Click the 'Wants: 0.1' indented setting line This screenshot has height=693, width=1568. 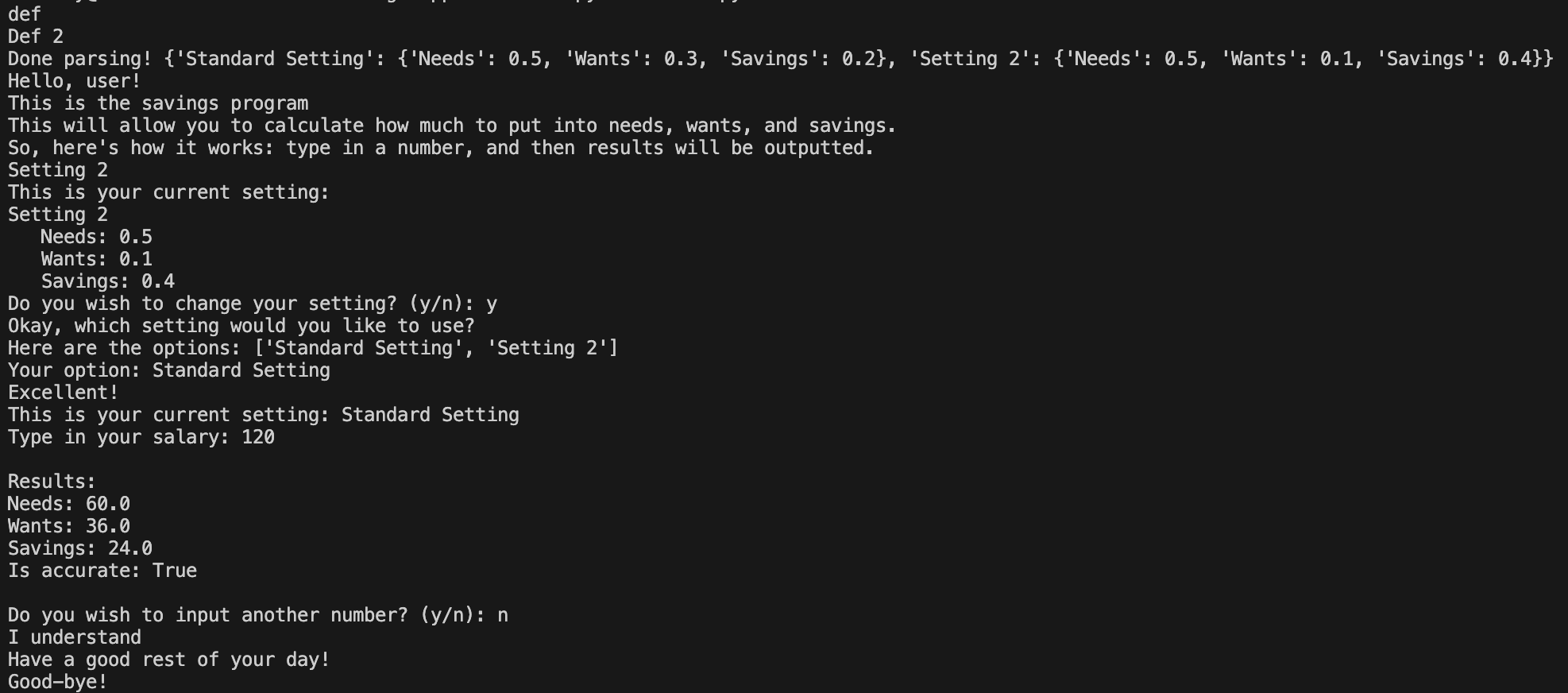click(96, 259)
